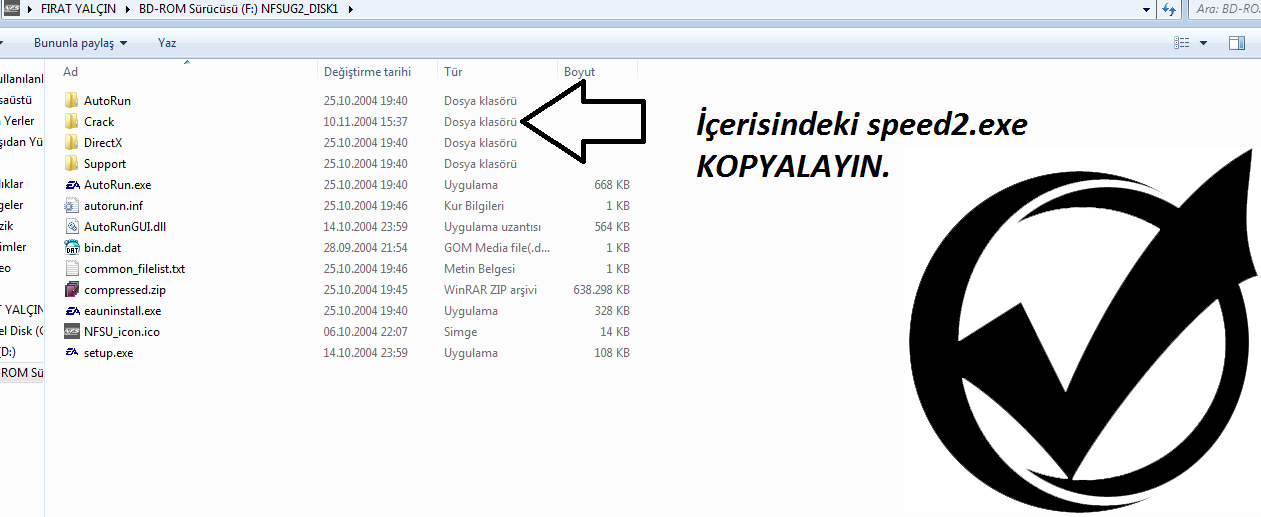Screen dimensions: 1261x517
Task: Click the AutoRun.exe EA application icon
Action: coord(71,184)
